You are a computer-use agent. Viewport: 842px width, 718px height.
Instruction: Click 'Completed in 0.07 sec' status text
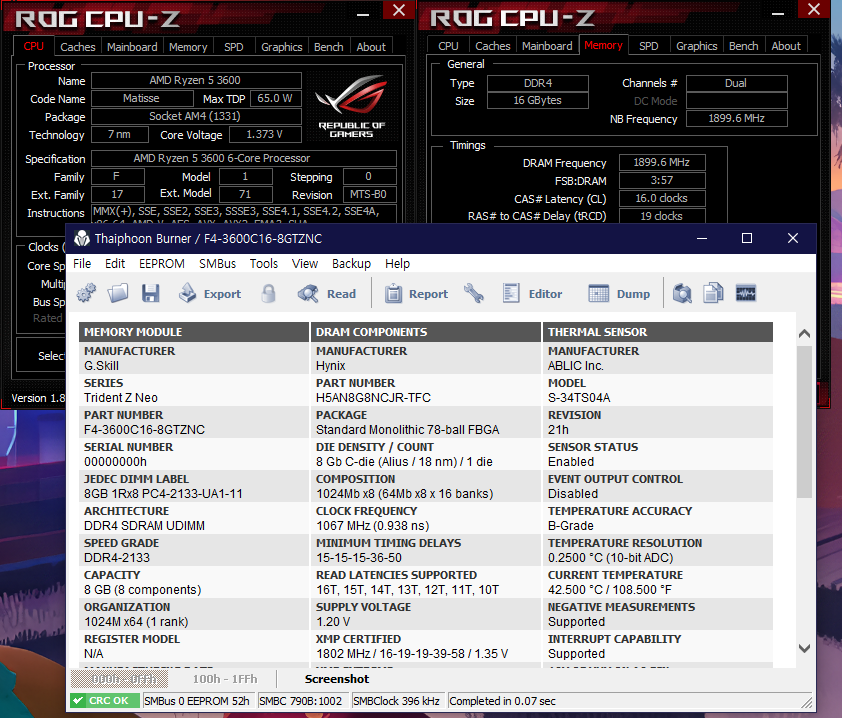click(502, 701)
